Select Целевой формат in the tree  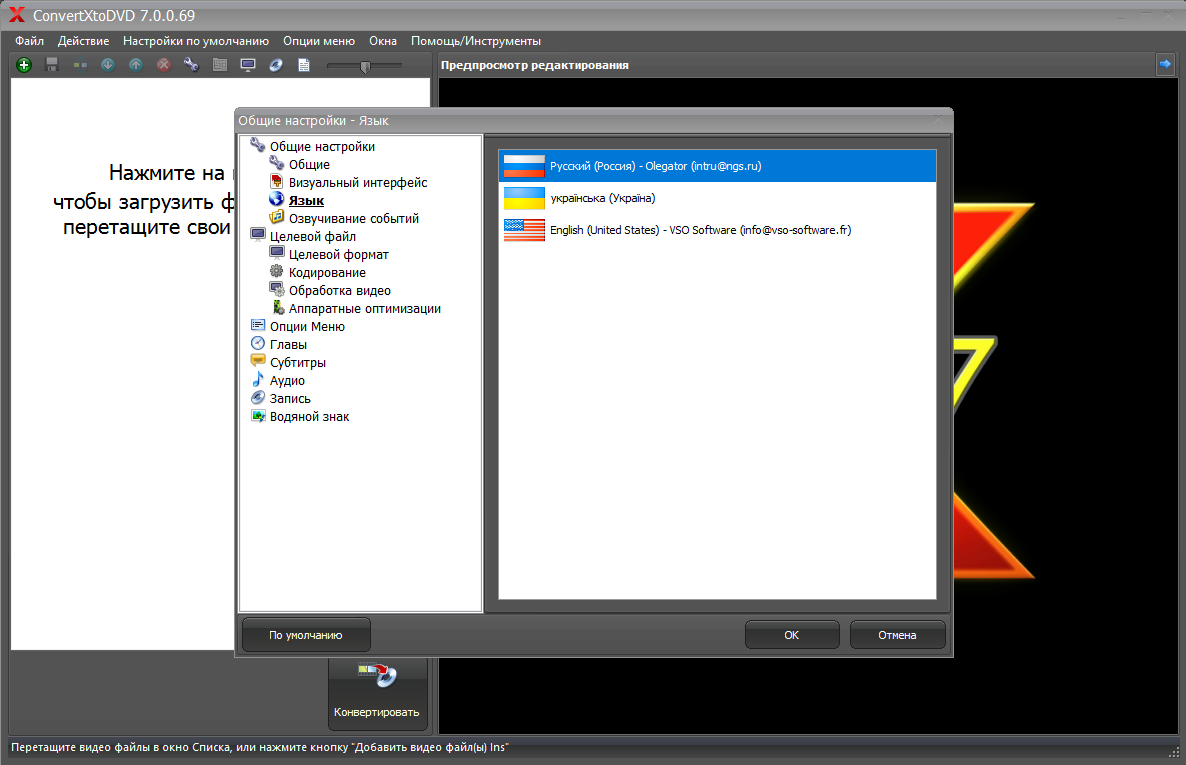click(x=339, y=254)
